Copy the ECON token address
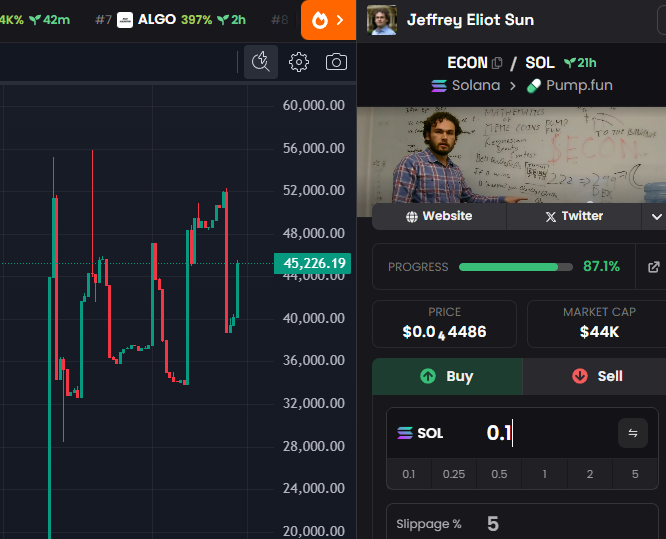 pyautogui.click(x=497, y=63)
